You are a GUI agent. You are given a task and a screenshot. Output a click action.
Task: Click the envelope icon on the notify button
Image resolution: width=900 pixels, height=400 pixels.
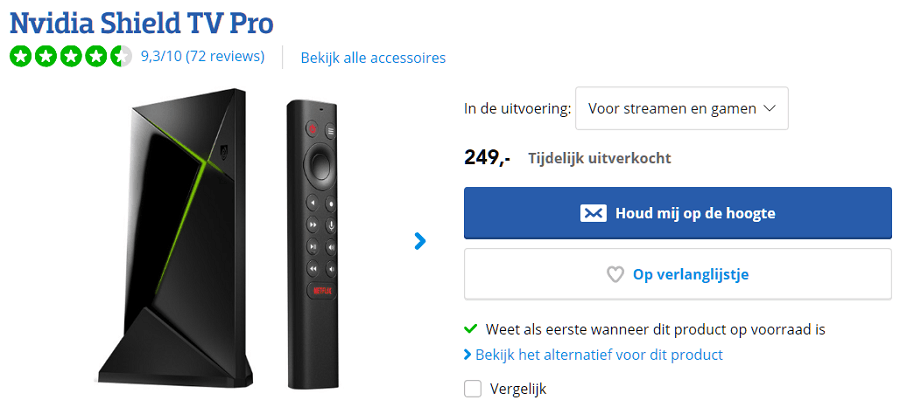pyautogui.click(x=593, y=213)
